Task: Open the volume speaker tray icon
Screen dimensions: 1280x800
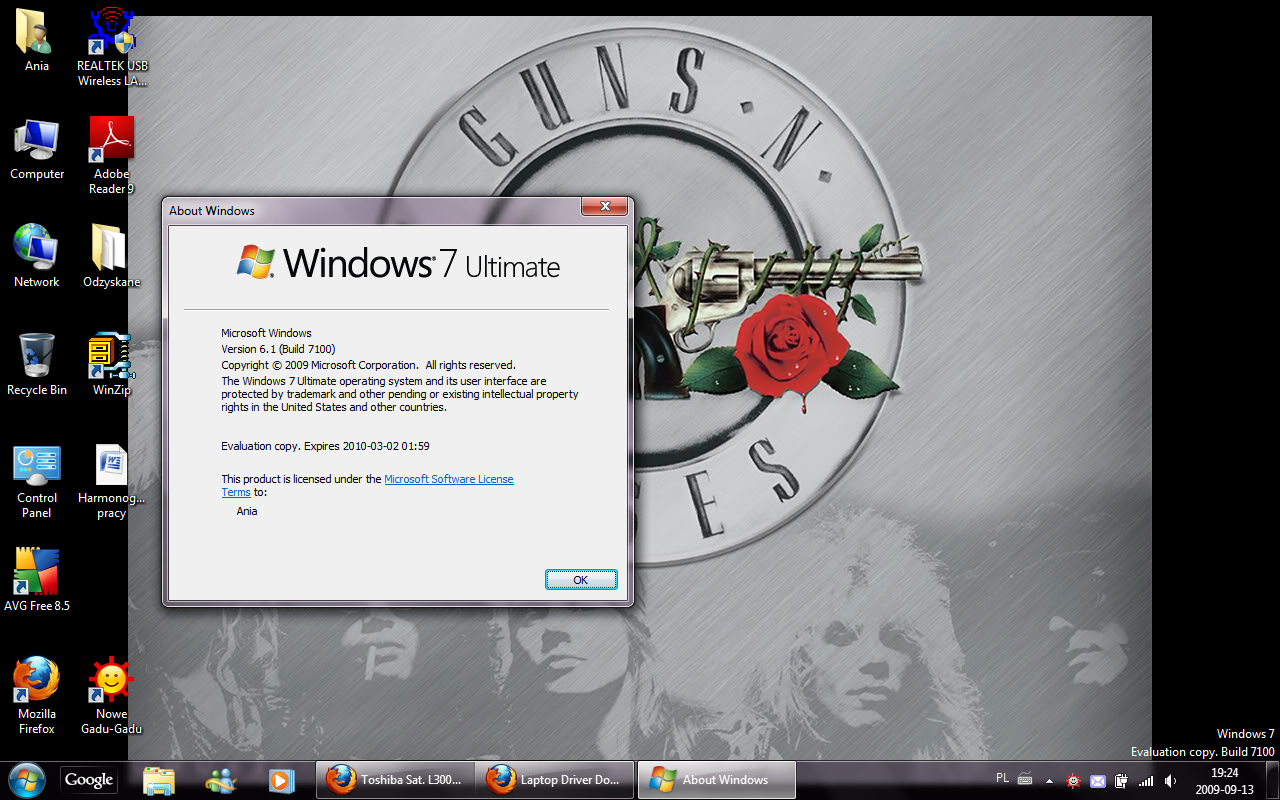Action: pos(1170,780)
